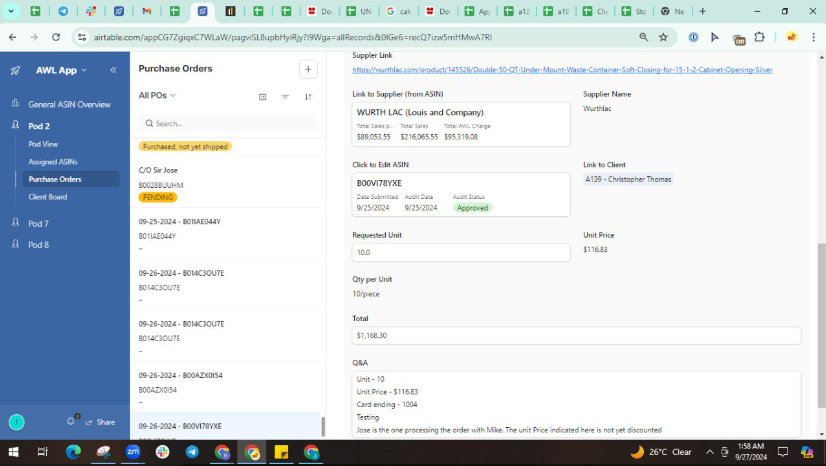Screen dimensions: 826x466
Task: Select the 09-25-2024 - B01IAE044Y record
Action: coord(225,233)
